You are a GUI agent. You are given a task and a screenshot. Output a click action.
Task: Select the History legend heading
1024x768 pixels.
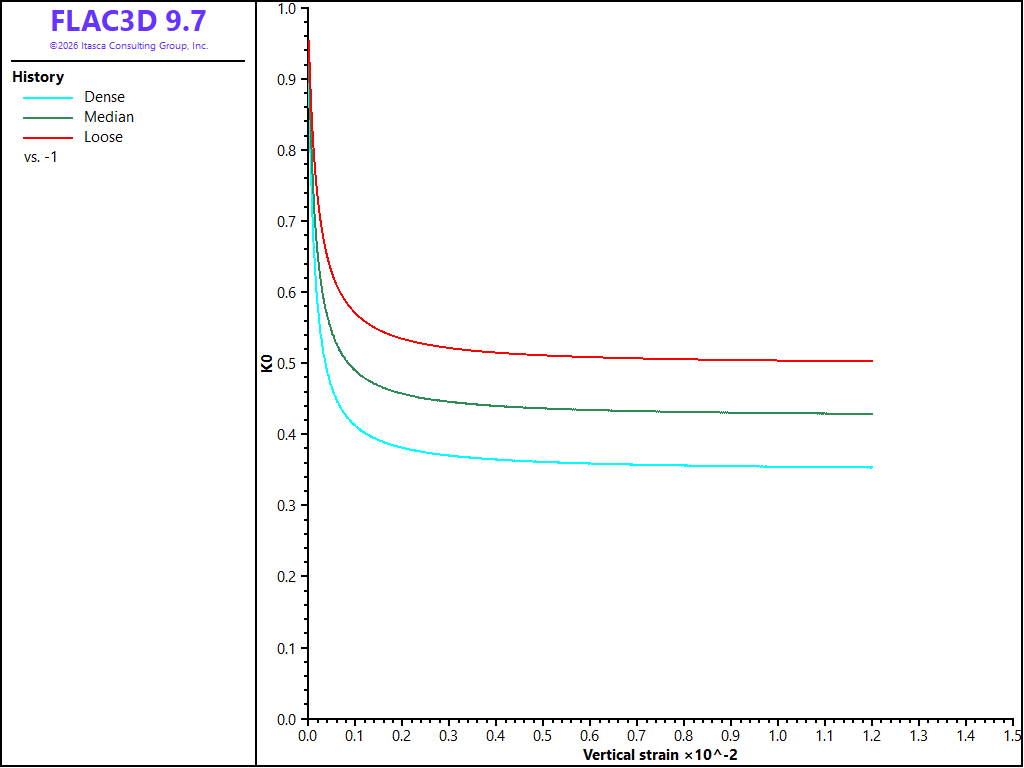[38, 77]
